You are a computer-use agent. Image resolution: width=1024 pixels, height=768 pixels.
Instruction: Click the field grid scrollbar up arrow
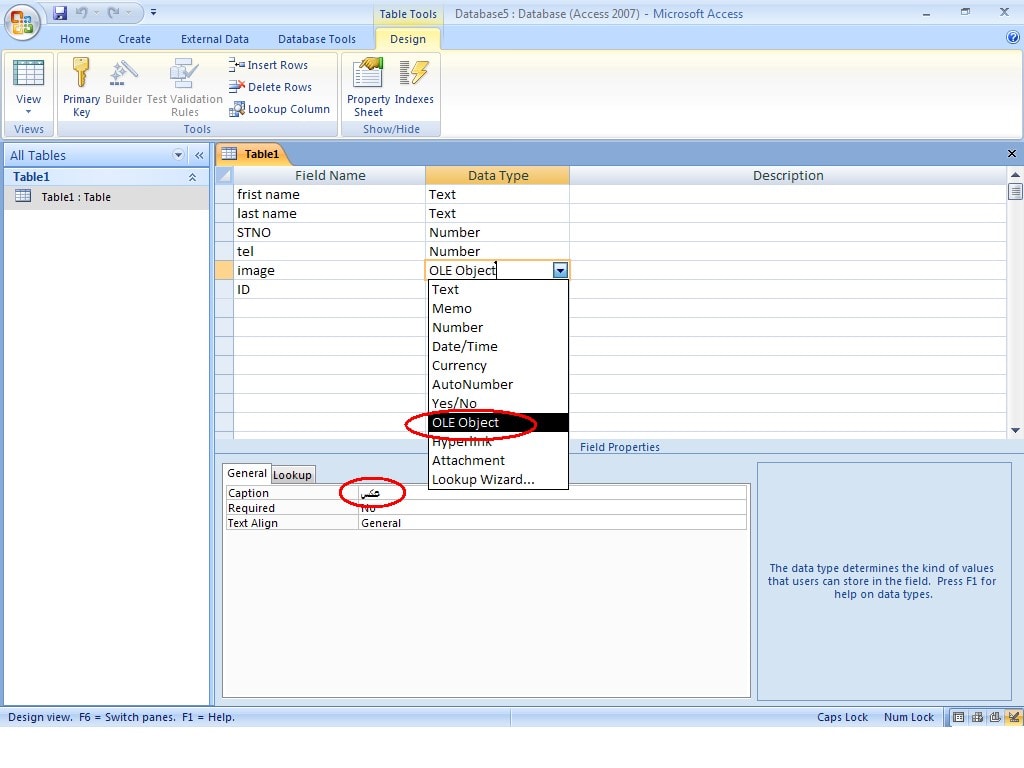pos(1015,175)
